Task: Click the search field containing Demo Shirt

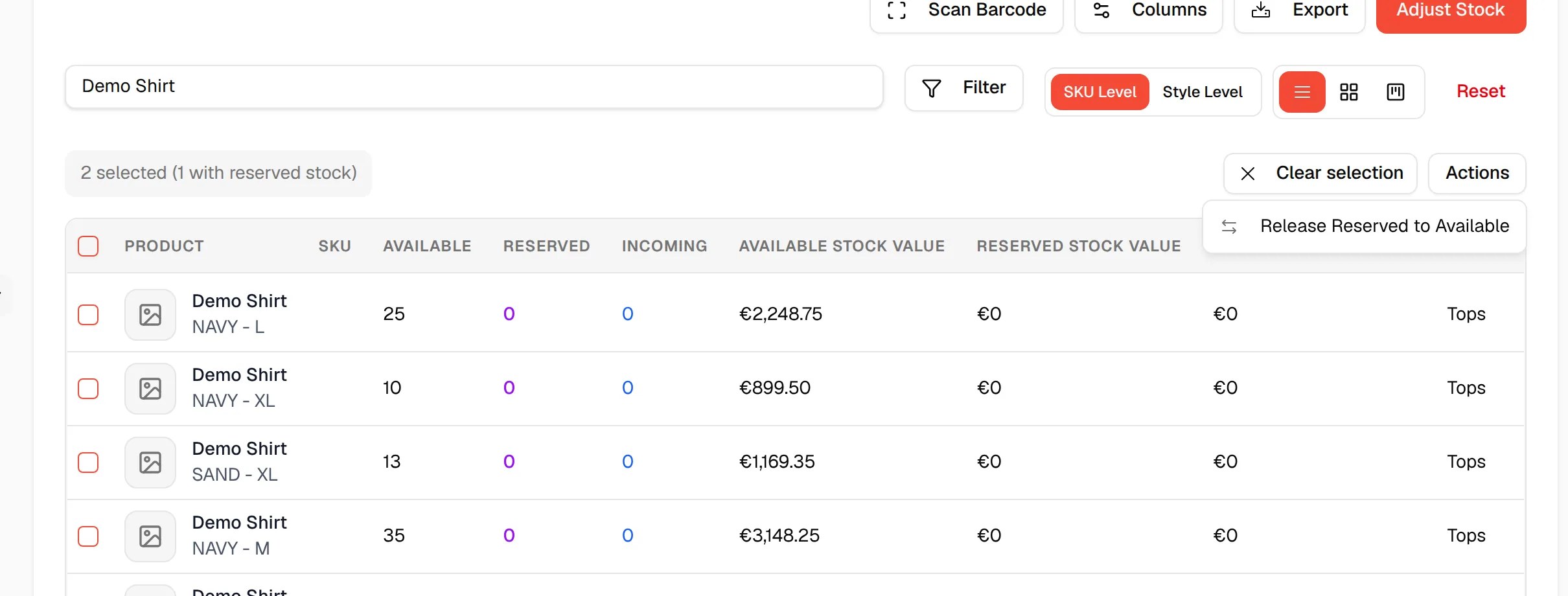Action: click(x=474, y=87)
